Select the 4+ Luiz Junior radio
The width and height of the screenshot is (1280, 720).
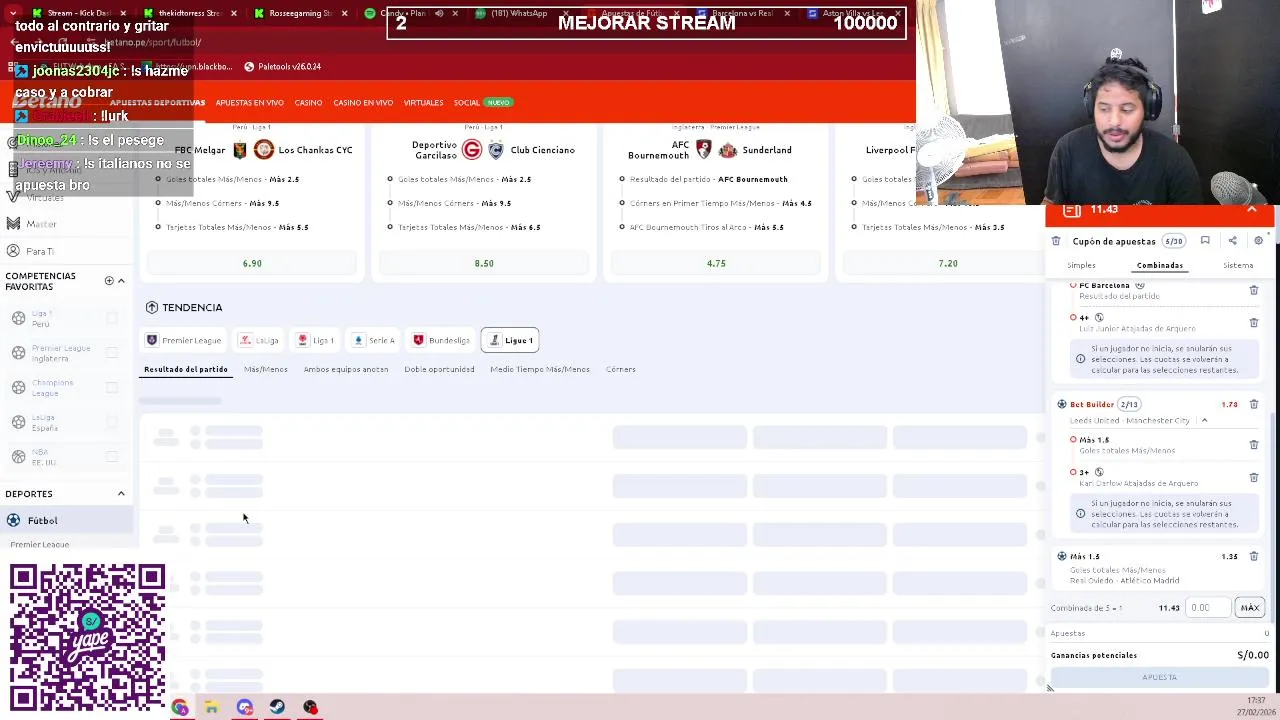[1073, 317]
